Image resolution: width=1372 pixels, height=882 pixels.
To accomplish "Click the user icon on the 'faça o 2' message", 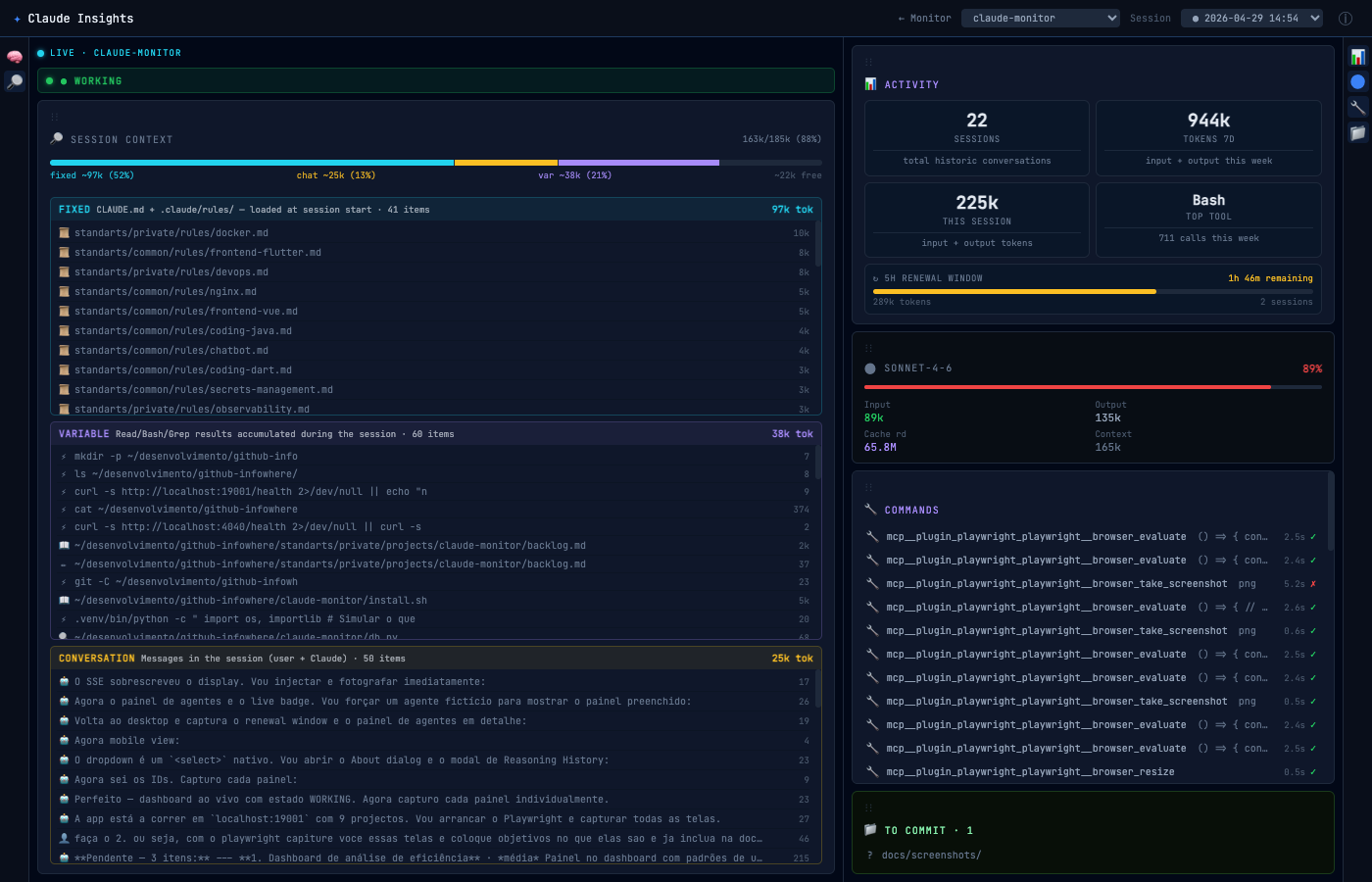I will click(64, 839).
